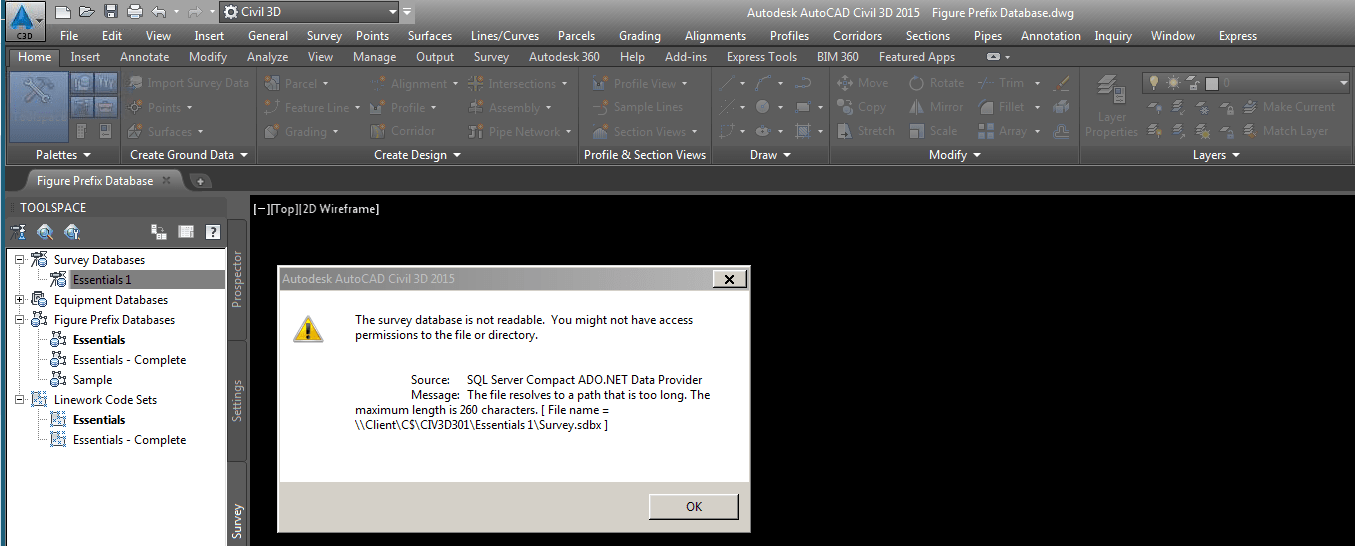Viewport: 1355px width, 546px height.
Task: Select the Mirror tool
Action: (x=936, y=107)
